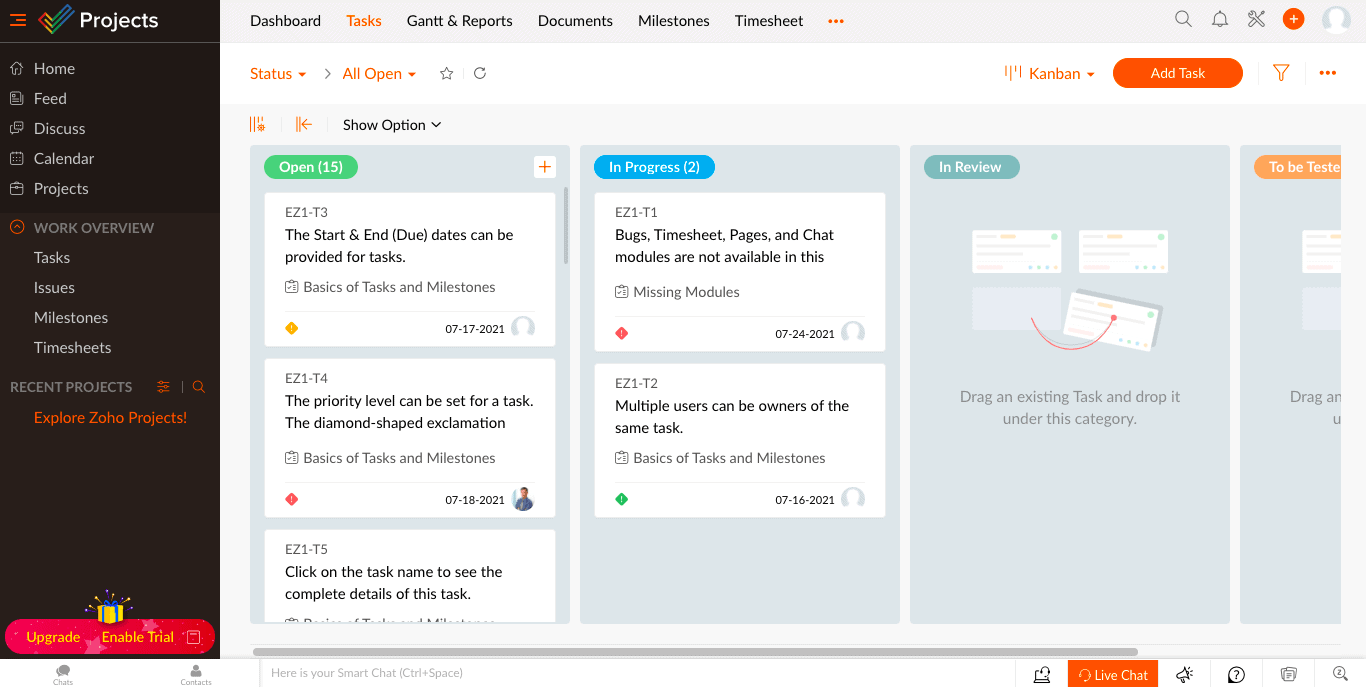1366x687 pixels.
Task: Click the Upgrade button
Action: [53, 637]
